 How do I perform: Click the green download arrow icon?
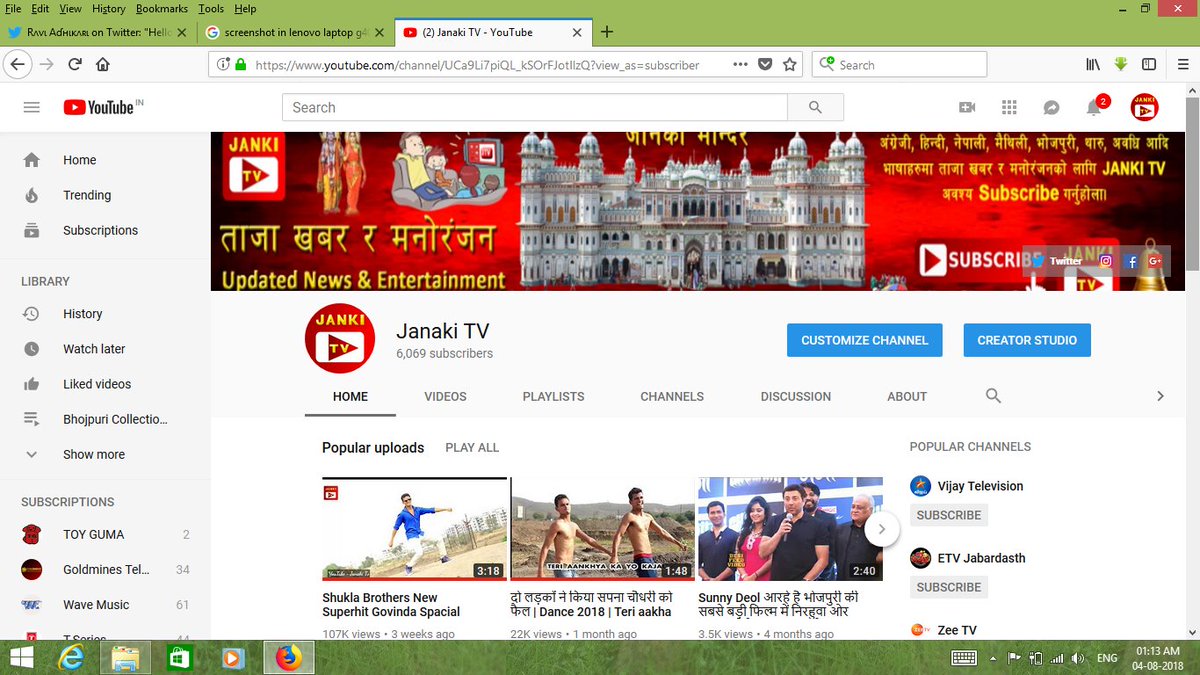click(x=1121, y=64)
